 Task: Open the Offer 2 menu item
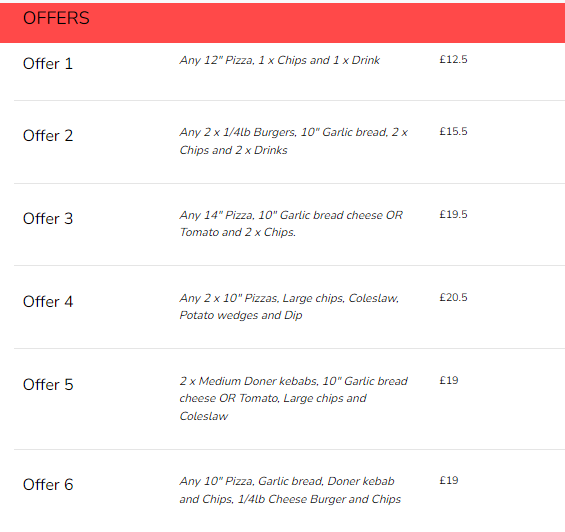coord(48,136)
